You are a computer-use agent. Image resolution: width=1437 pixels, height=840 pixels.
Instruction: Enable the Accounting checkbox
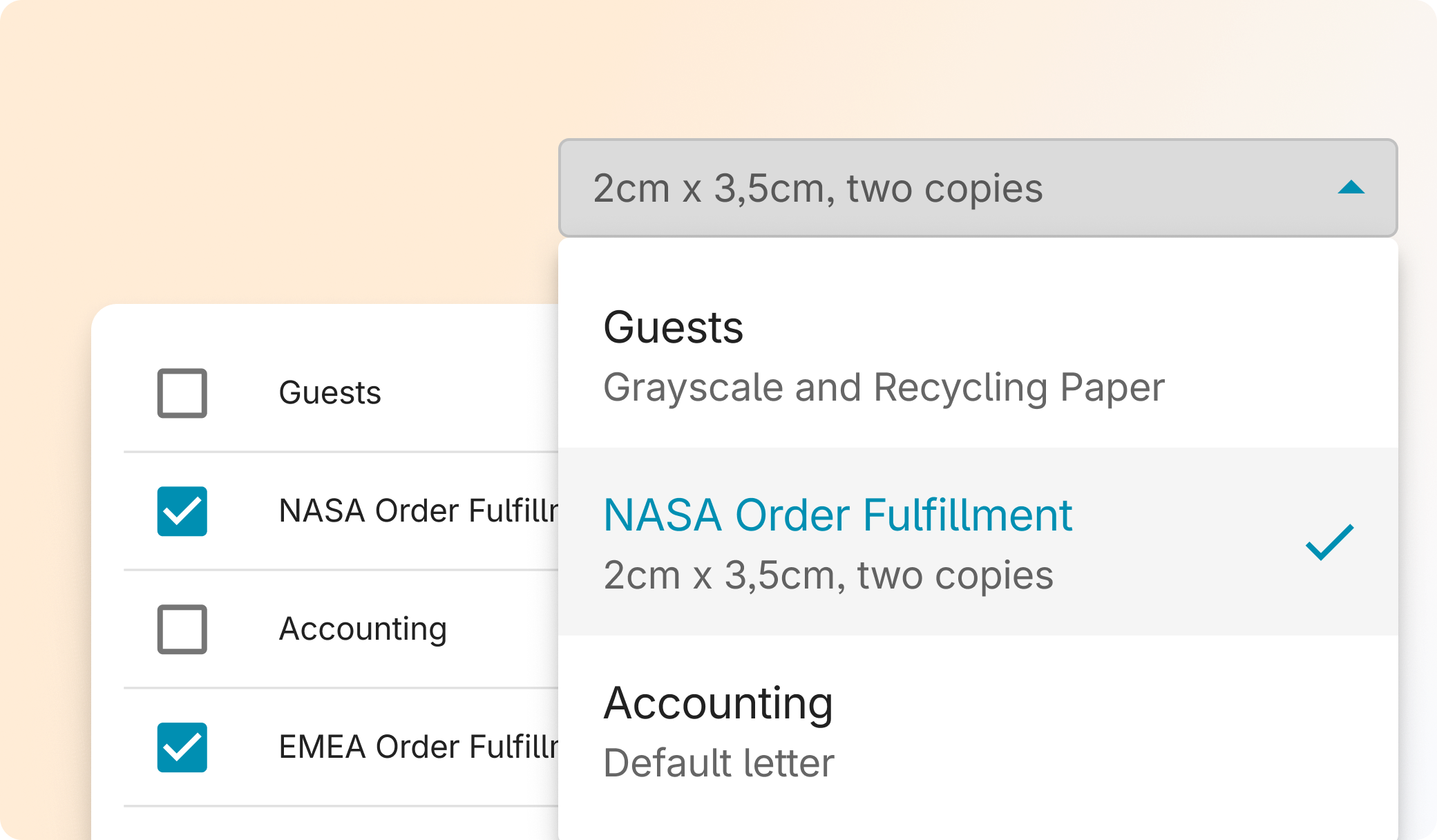(182, 629)
